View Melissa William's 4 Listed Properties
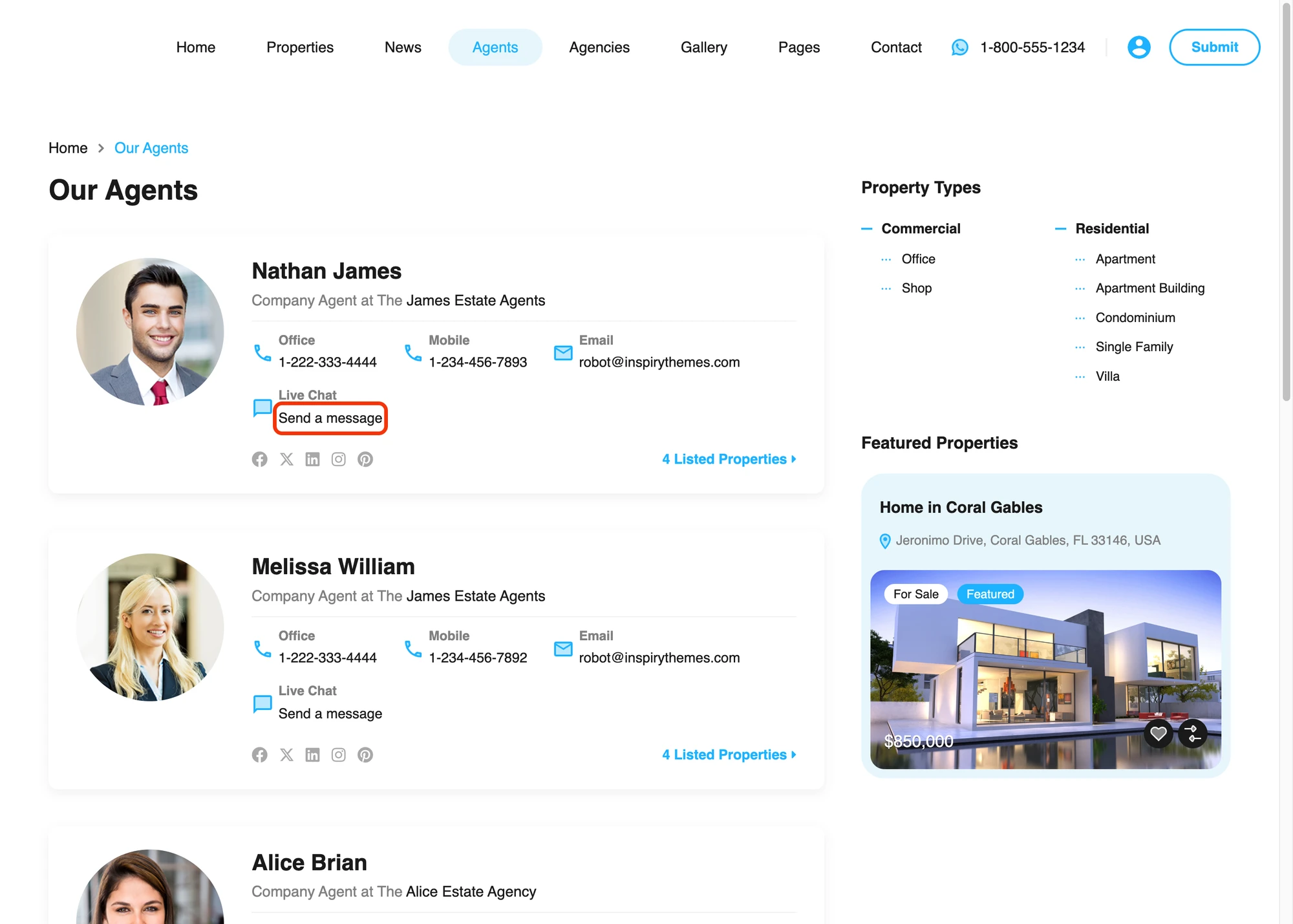The width and height of the screenshot is (1293, 924). pyautogui.click(x=729, y=755)
